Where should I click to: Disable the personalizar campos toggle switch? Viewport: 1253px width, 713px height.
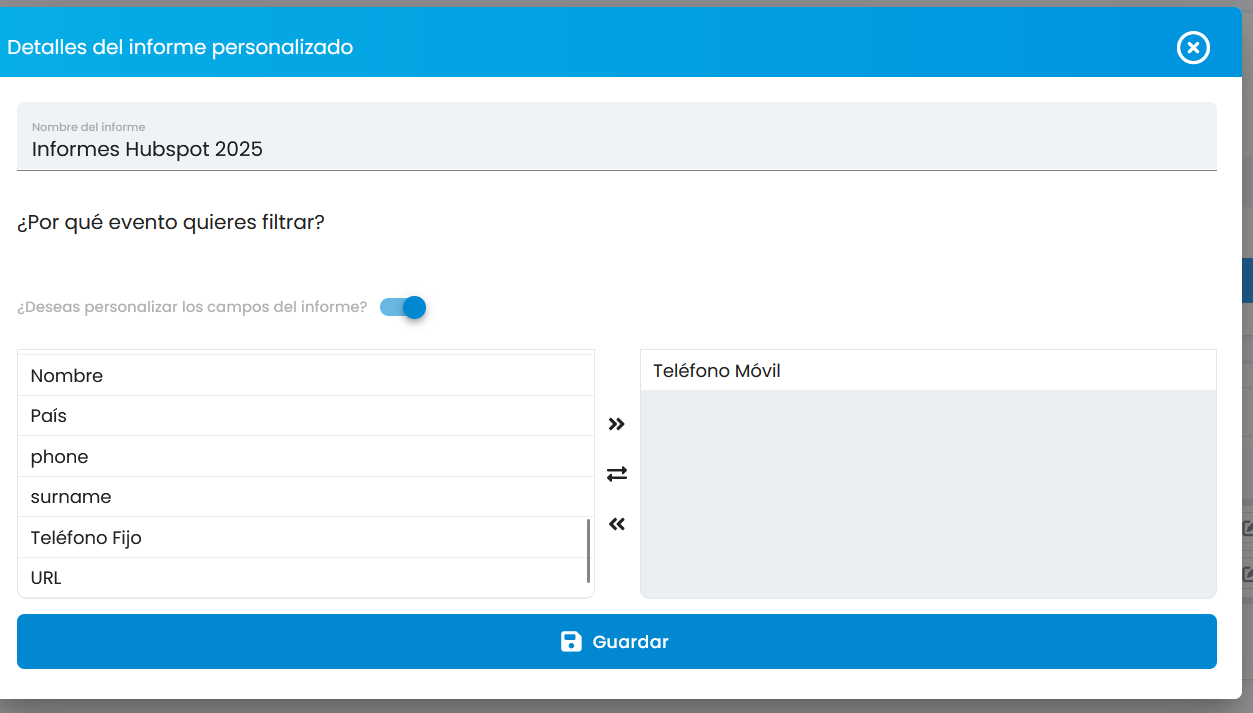[404, 307]
